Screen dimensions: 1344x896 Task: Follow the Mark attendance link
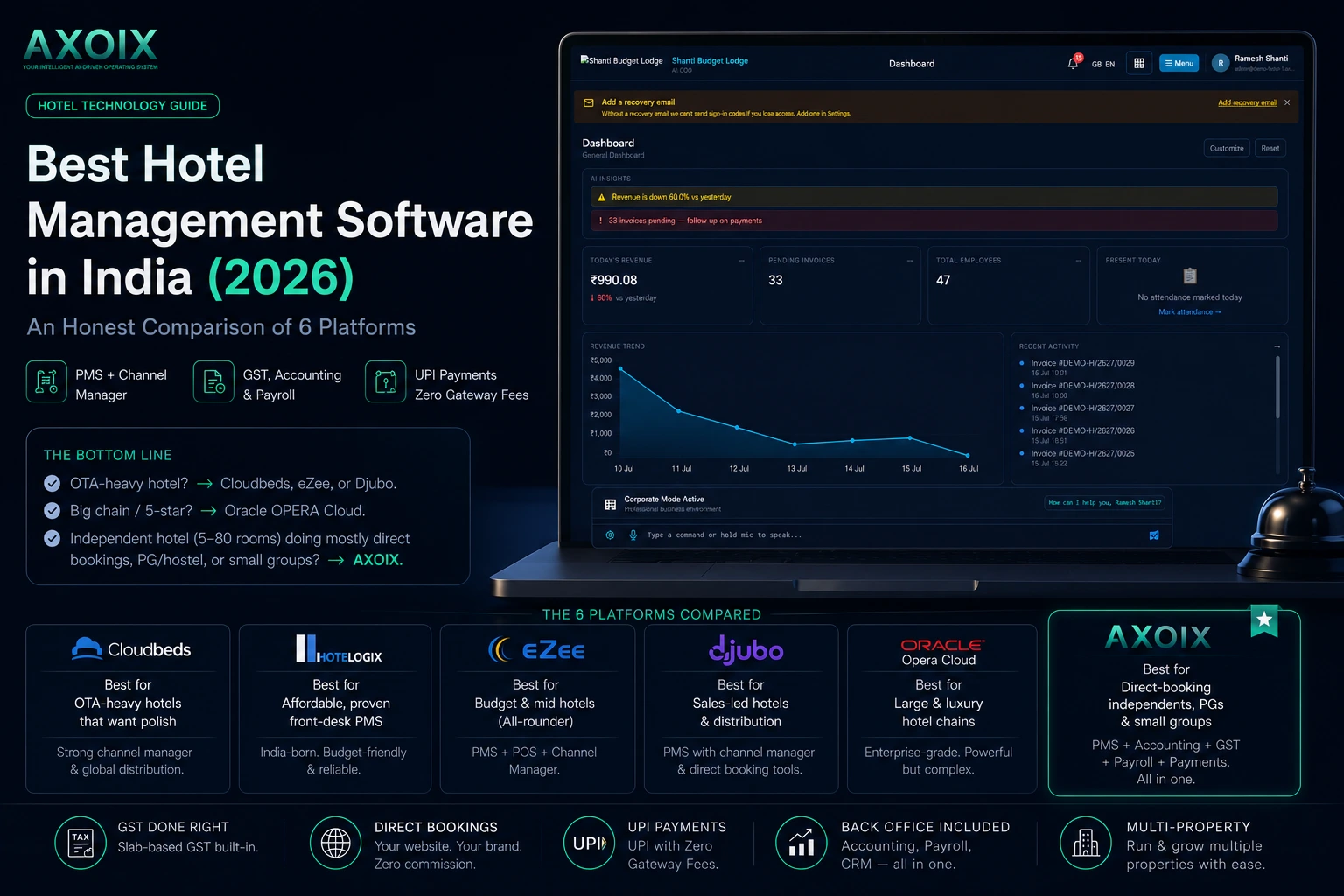click(x=1190, y=312)
